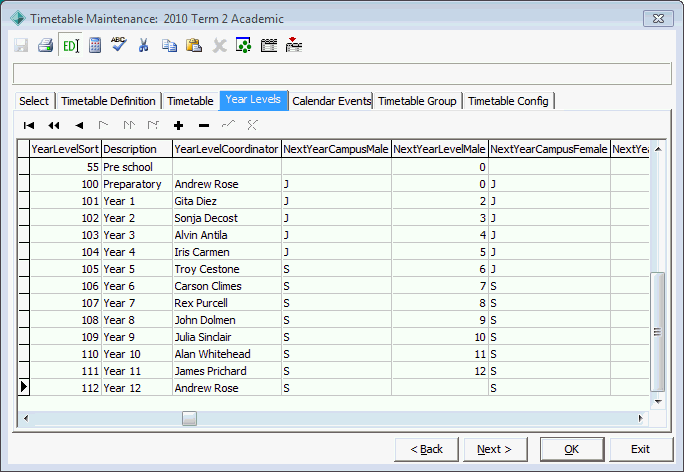Viewport: 684px width, 472px height.
Task: Insert a new record with plus icon
Action: pos(178,126)
